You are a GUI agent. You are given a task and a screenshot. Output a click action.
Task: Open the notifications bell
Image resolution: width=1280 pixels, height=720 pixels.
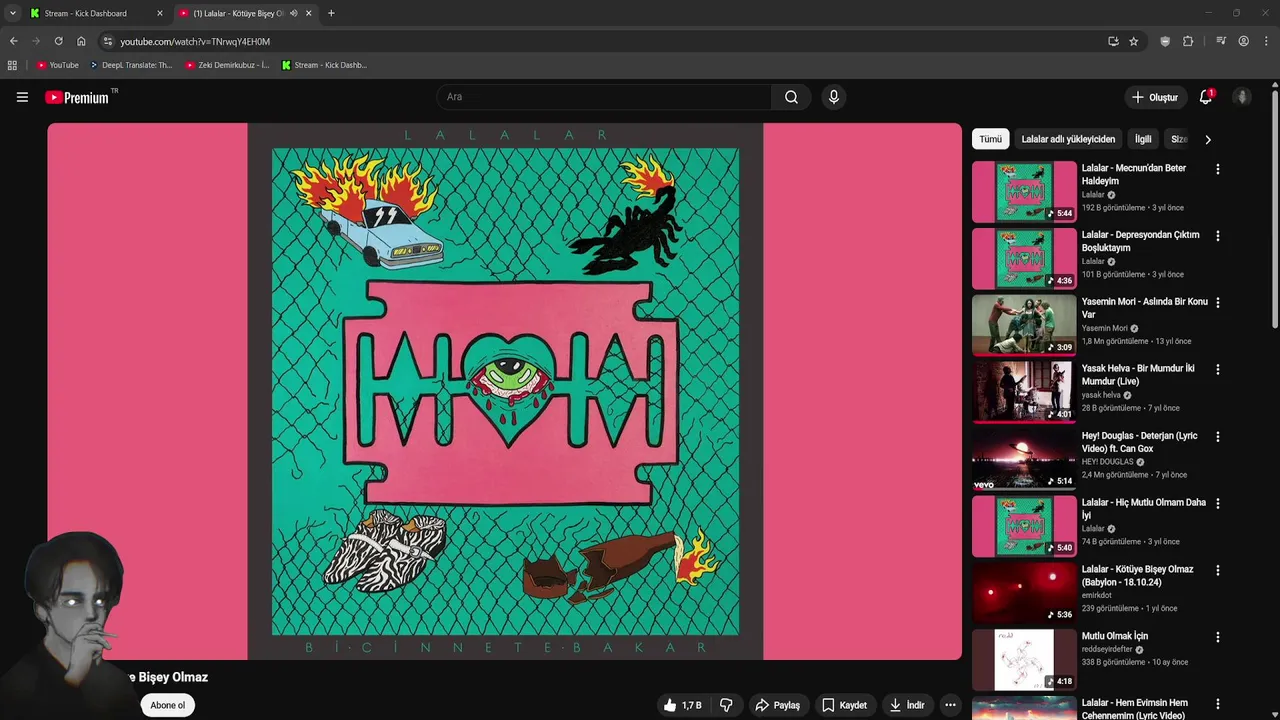1206,97
